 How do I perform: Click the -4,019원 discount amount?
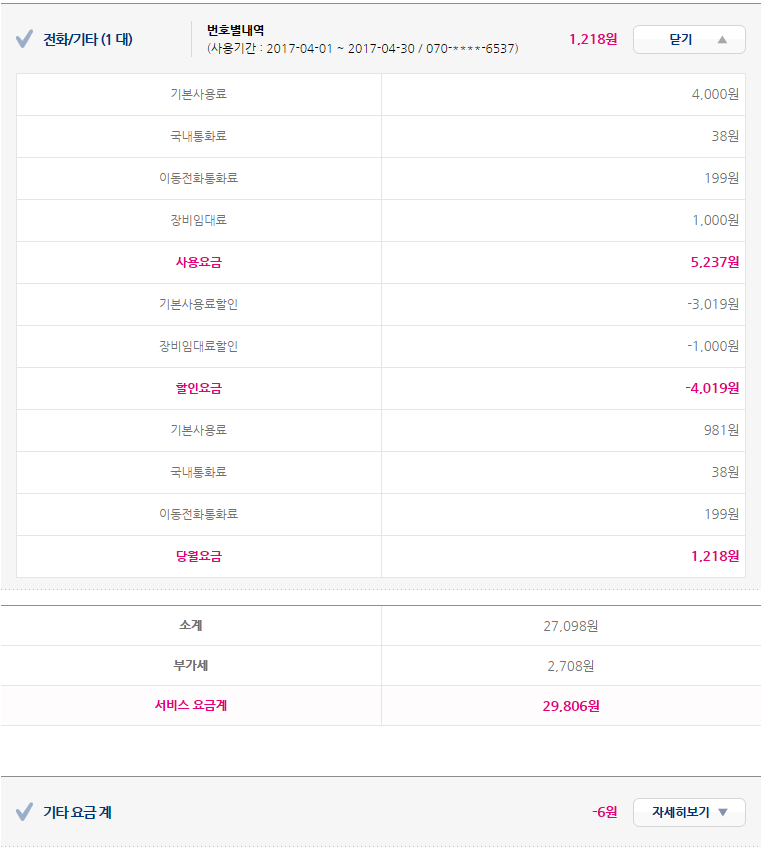pos(711,388)
